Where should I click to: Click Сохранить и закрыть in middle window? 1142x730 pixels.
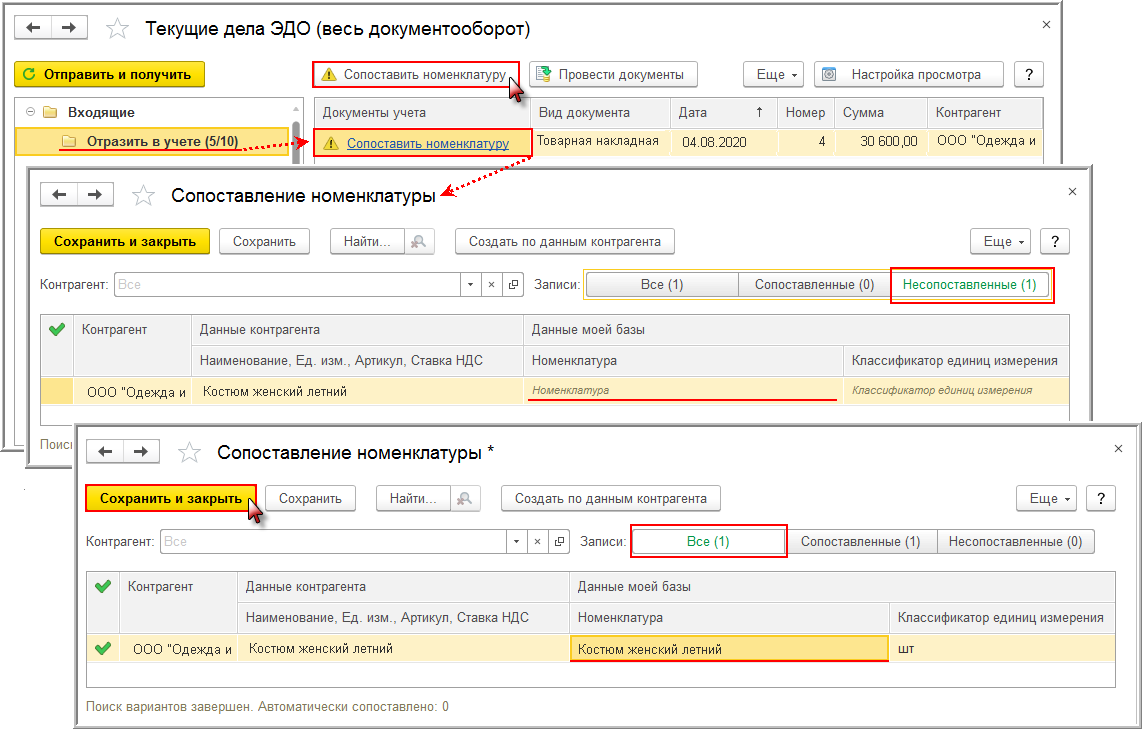pos(125,241)
